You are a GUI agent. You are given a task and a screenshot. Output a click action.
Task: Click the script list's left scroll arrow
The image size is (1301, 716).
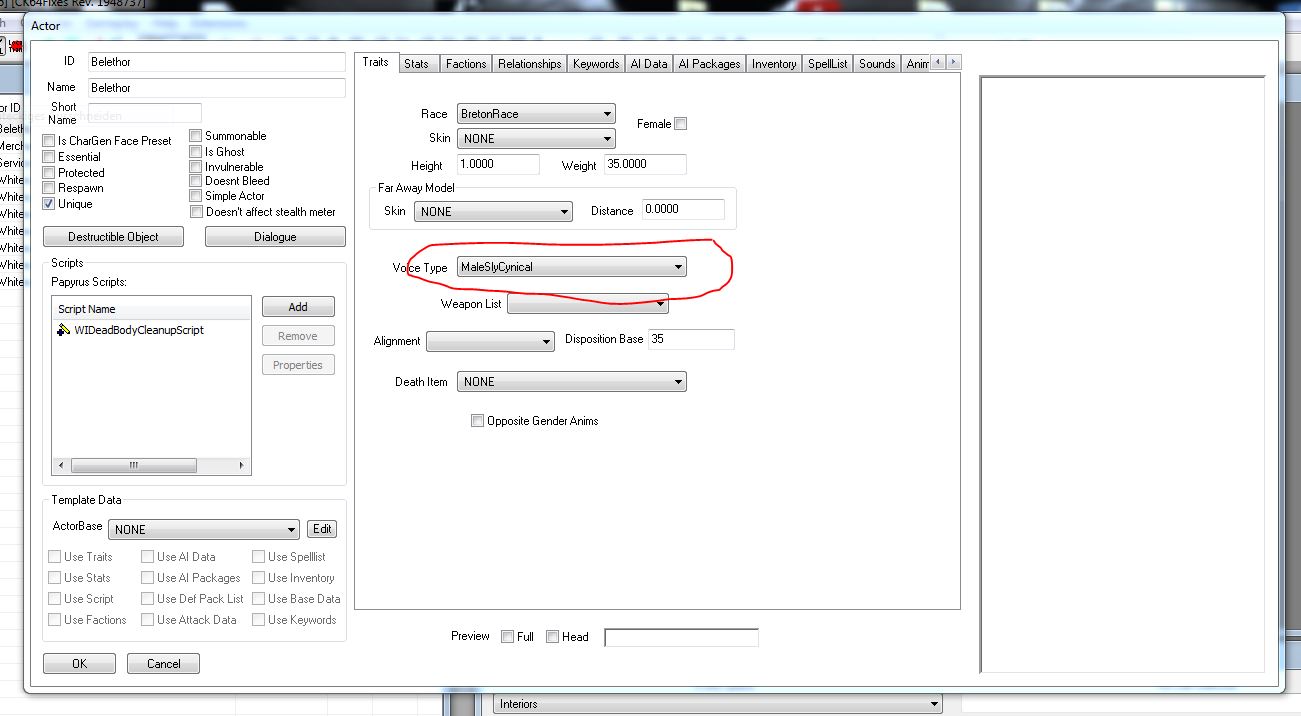(x=61, y=466)
